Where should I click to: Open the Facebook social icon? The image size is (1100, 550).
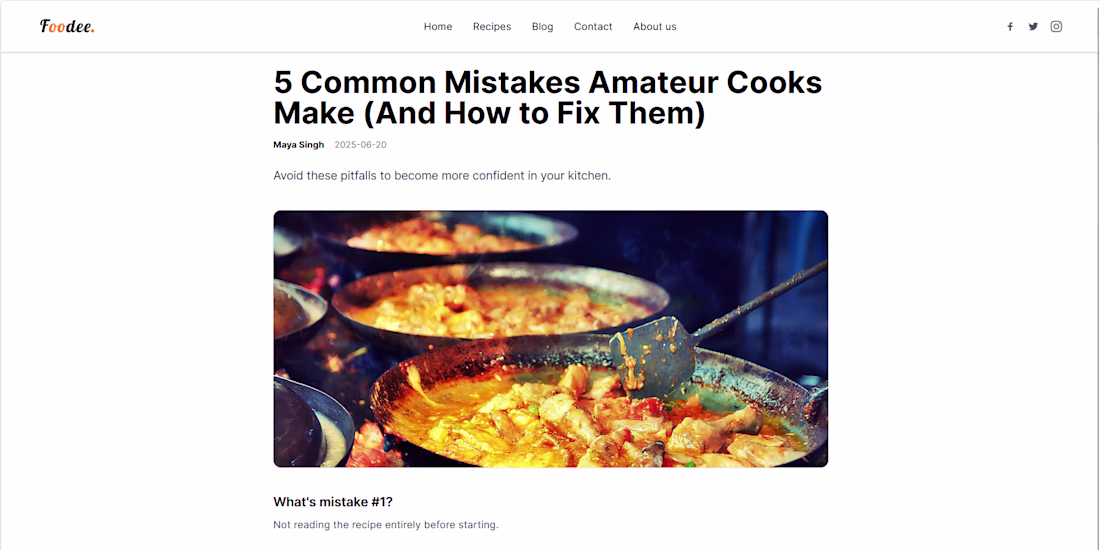click(x=1010, y=27)
